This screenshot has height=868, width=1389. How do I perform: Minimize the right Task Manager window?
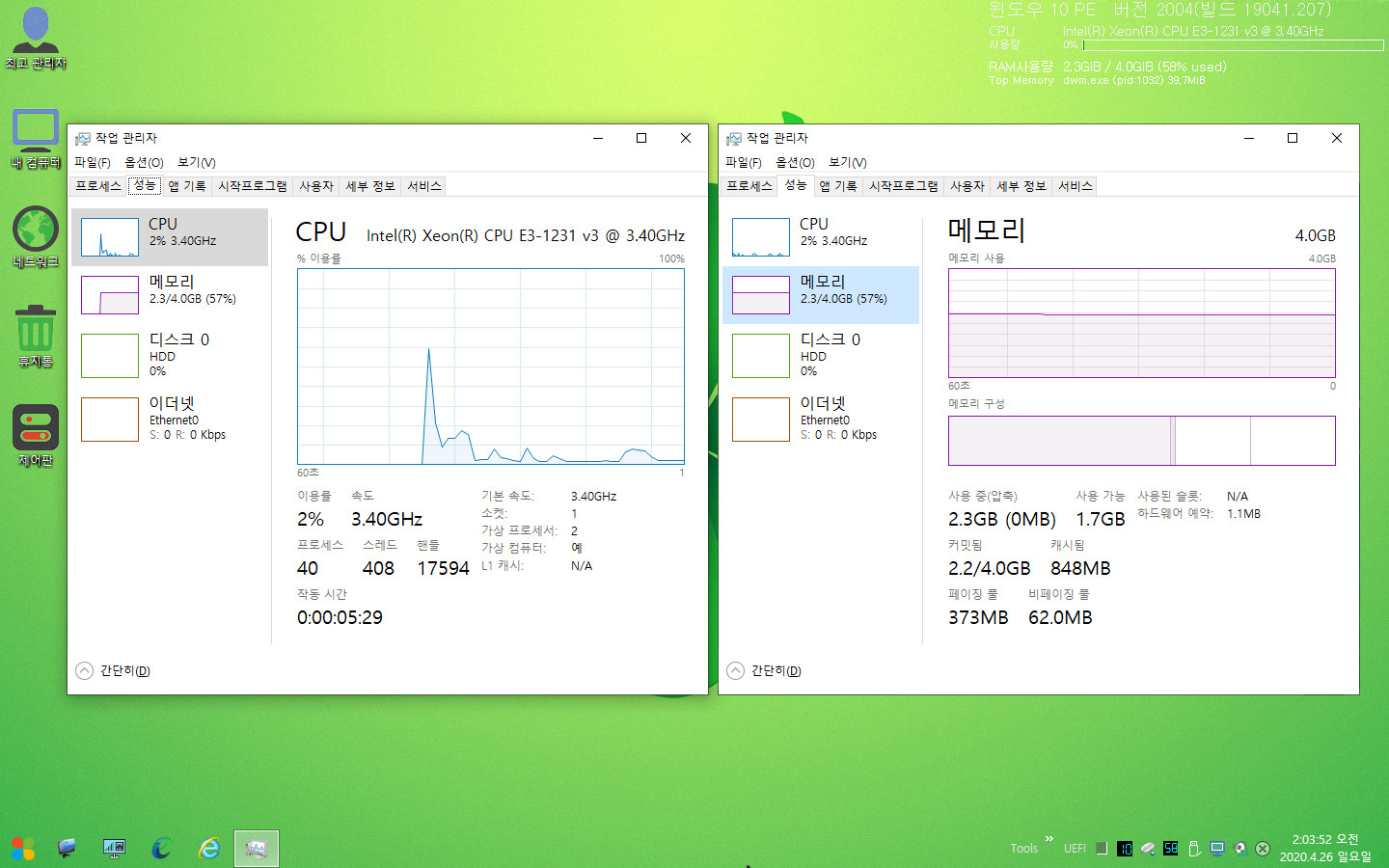click(1248, 138)
